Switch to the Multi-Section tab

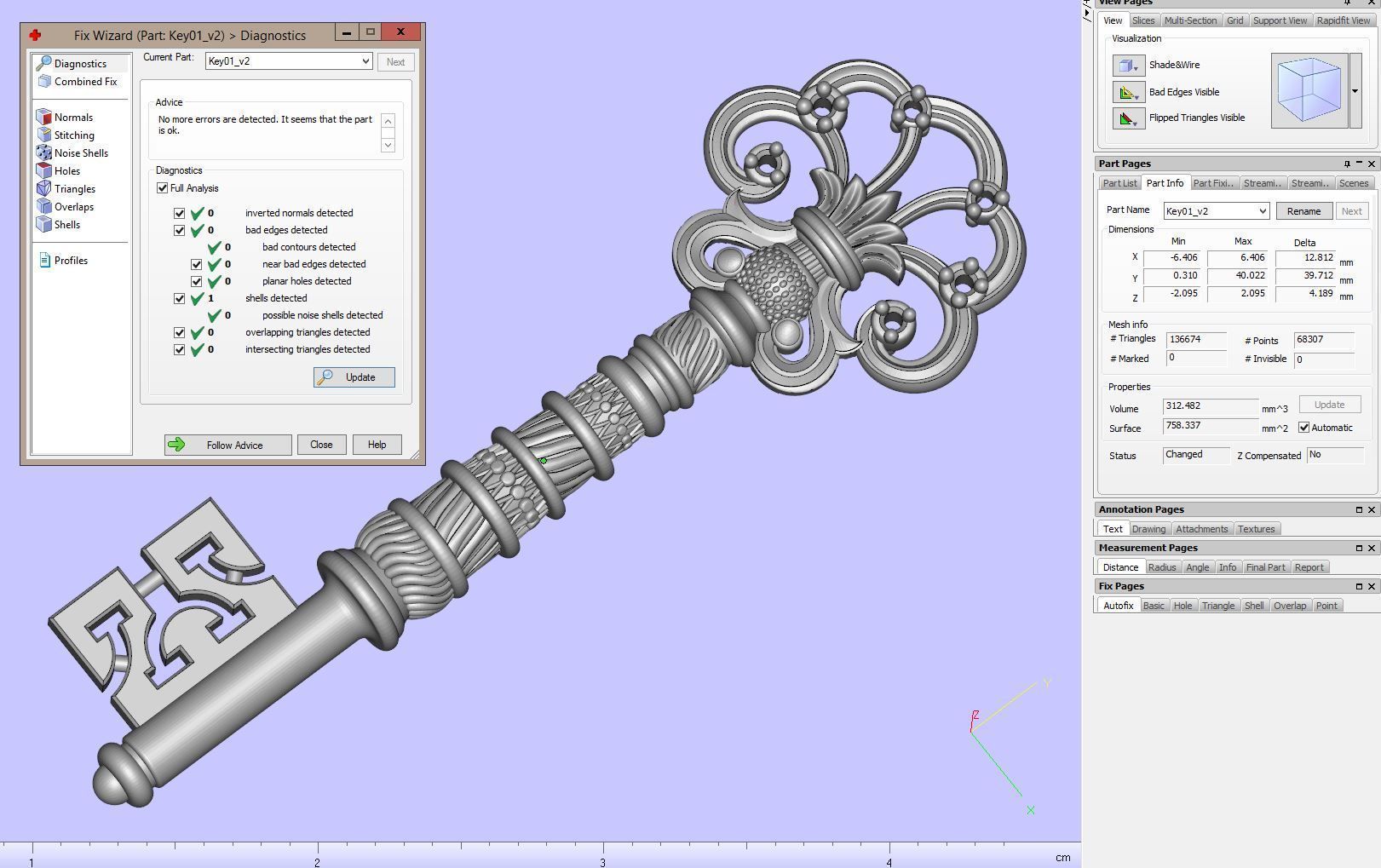[1189, 20]
